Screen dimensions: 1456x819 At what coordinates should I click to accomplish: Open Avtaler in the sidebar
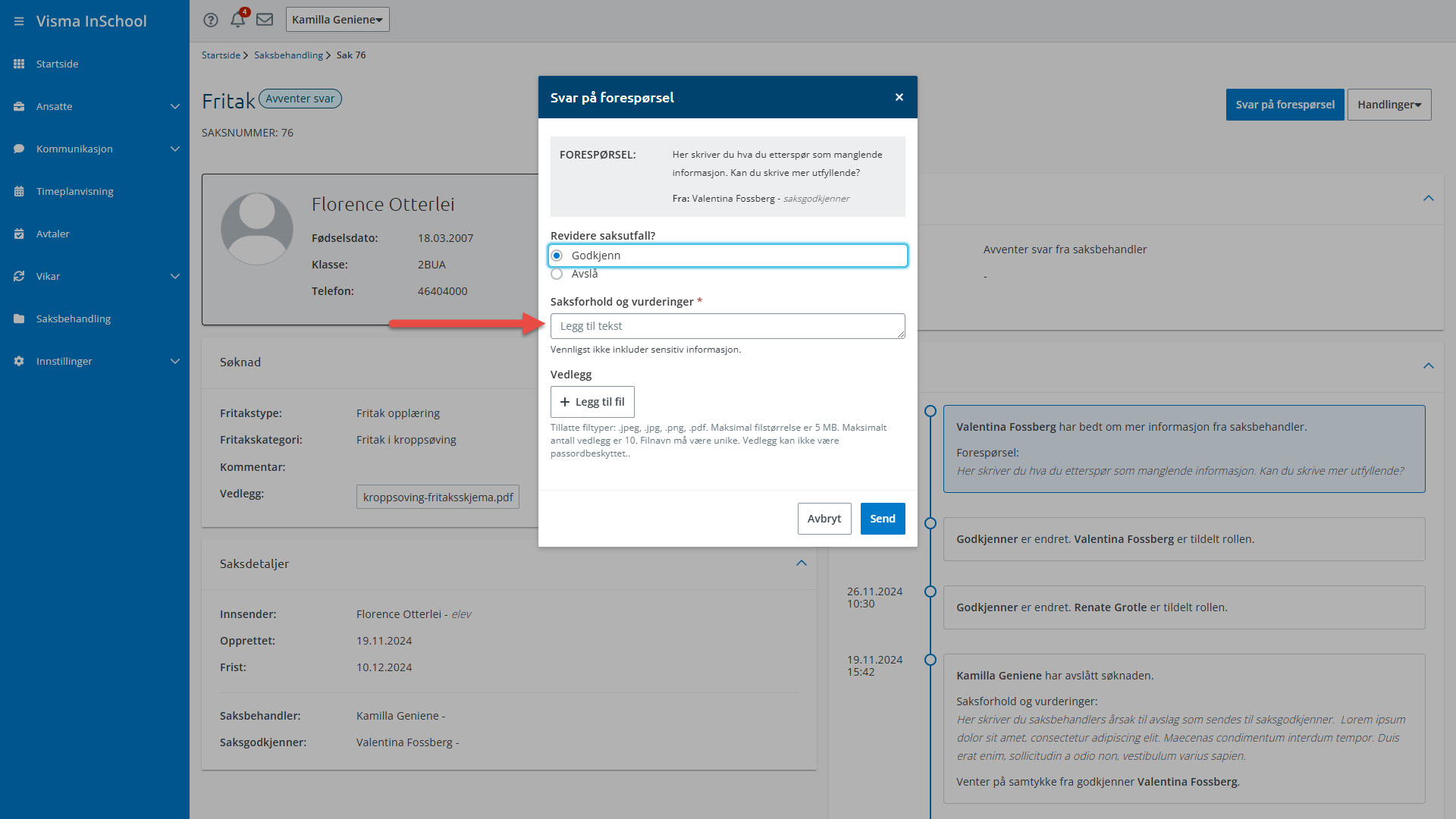[53, 234]
